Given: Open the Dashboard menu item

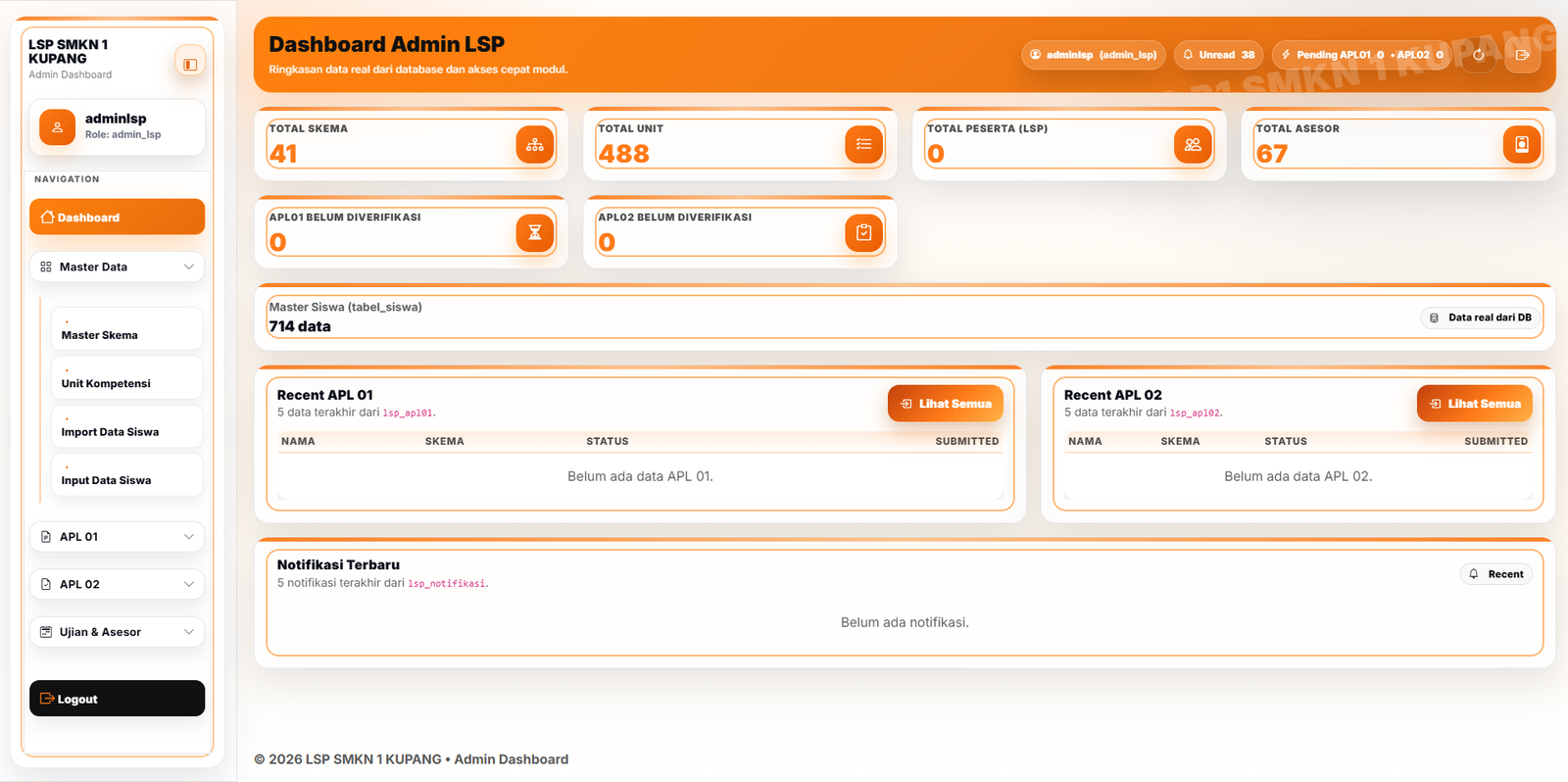Looking at the screenshot, I should tap(117, 217).
